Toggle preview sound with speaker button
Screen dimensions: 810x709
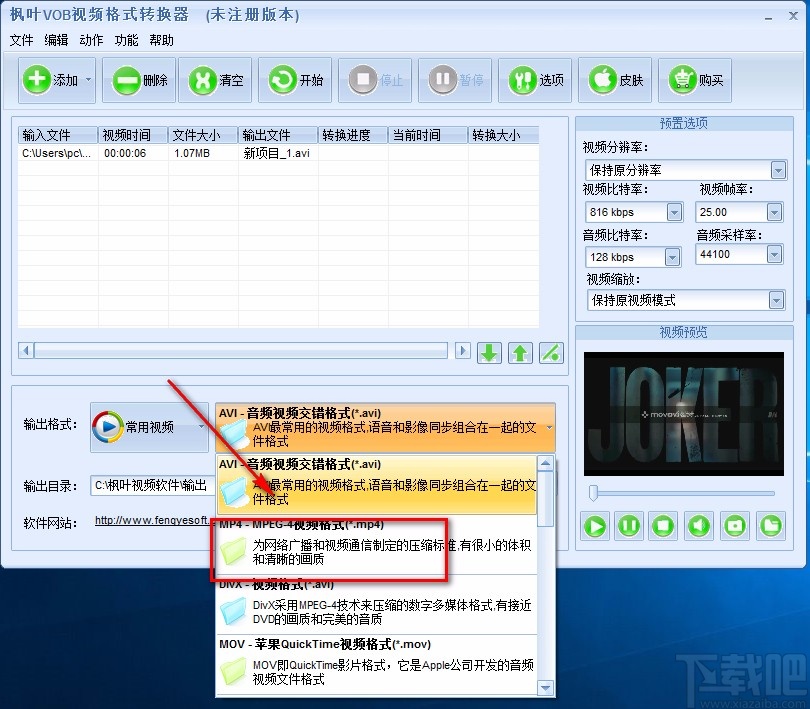coord(699,525)
